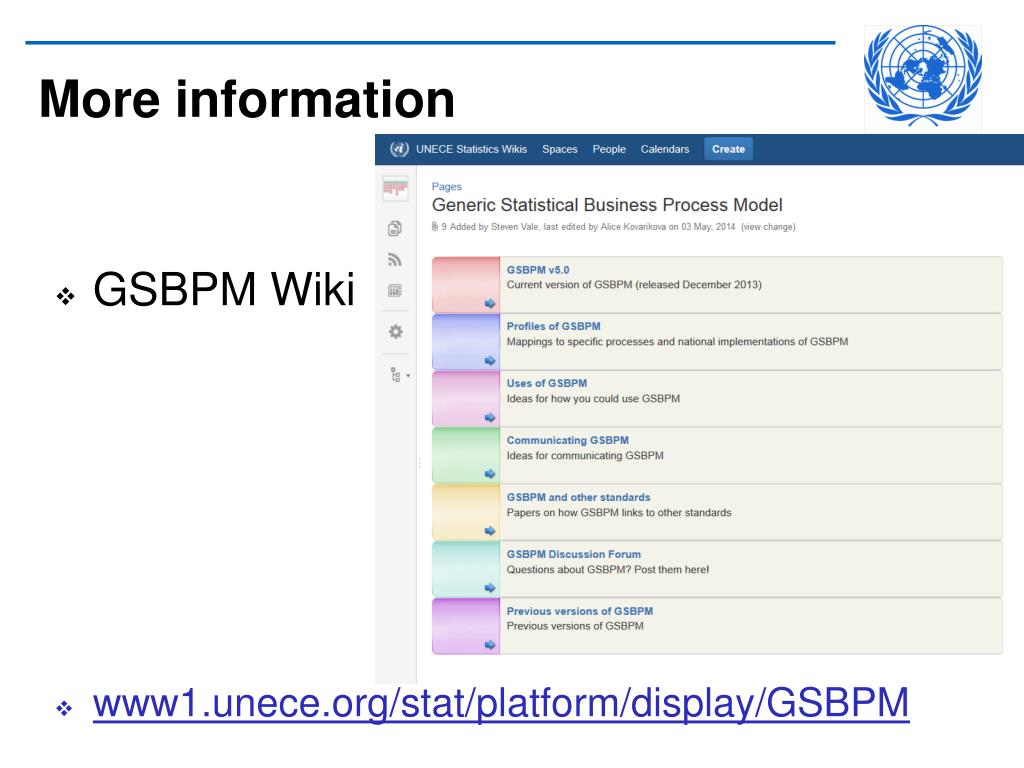The image size is (1024, 768).
Task: Open the People menu
Action: tap(609, 149)
